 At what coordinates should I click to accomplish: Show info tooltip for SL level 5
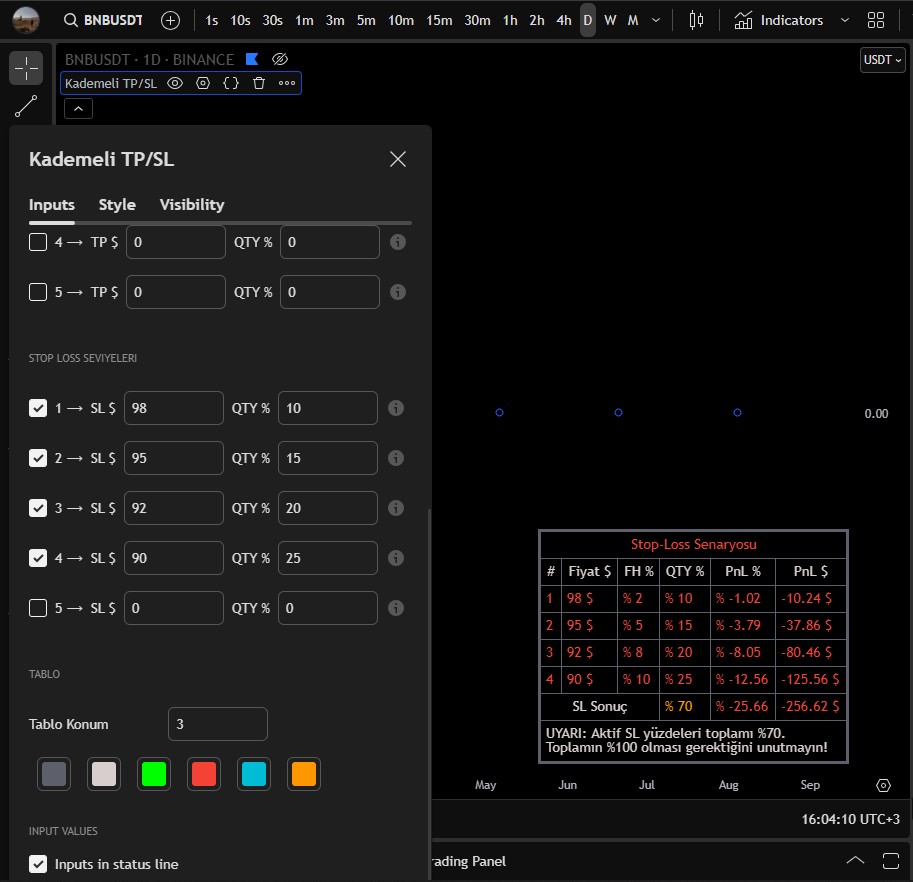(x=396, y=608)
